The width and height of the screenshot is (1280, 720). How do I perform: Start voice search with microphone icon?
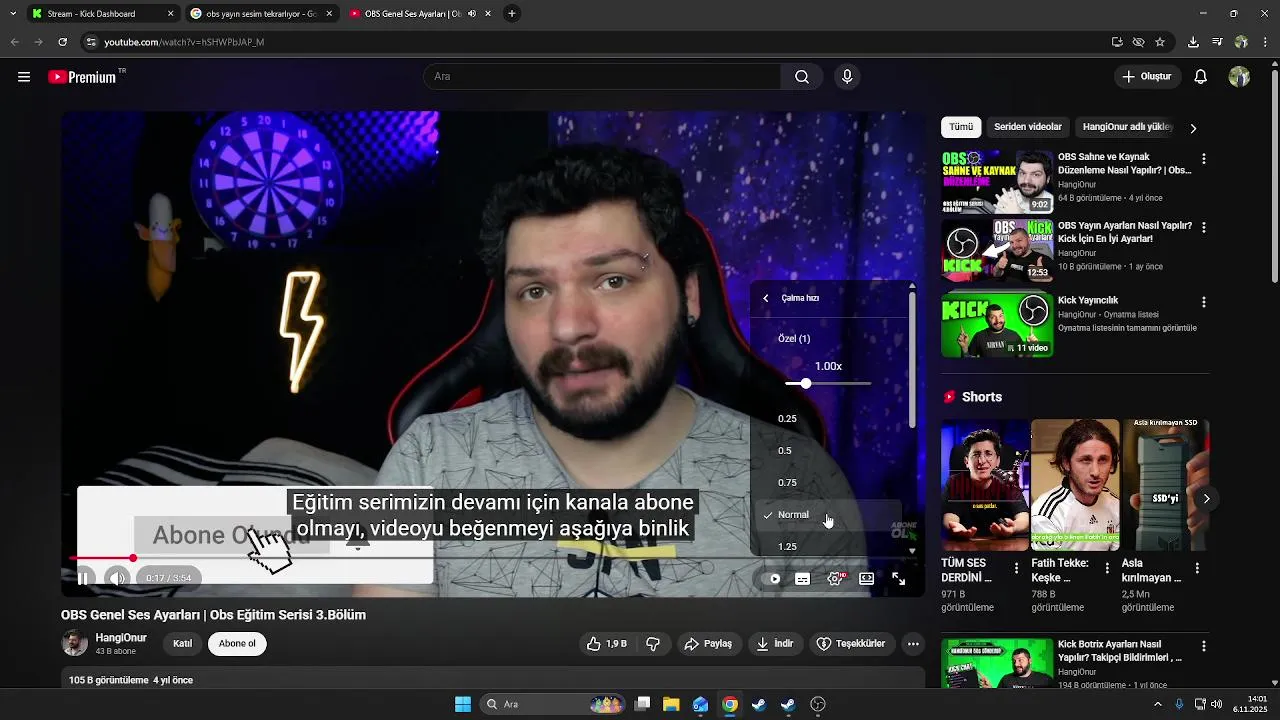click(847, 77)
